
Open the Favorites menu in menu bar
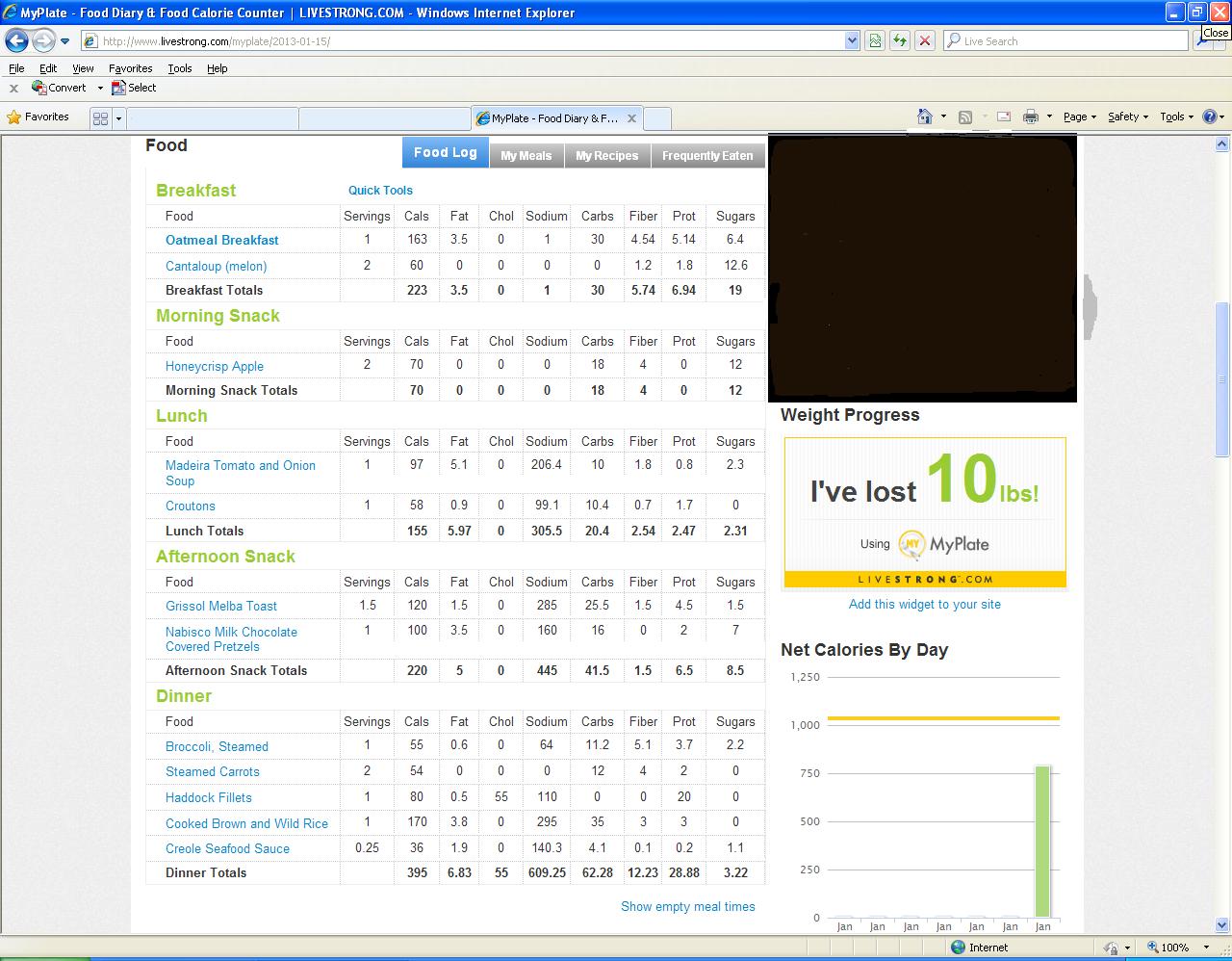[130, 68]
